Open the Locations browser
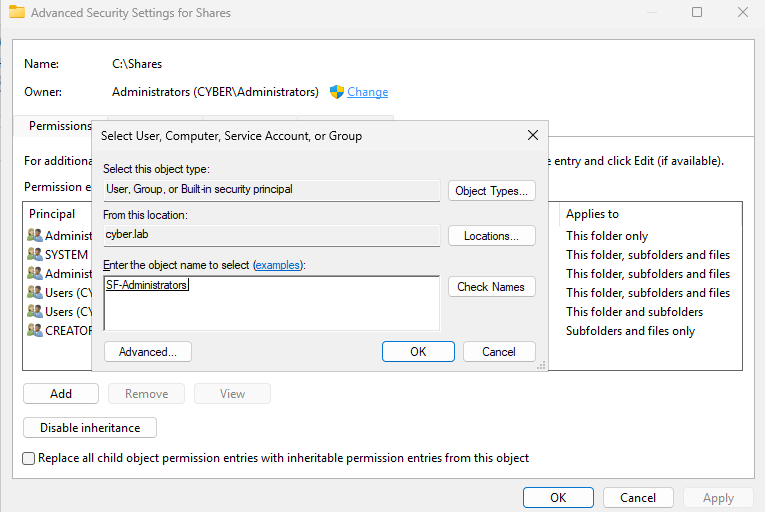Image resolution: width=765 pixels, height=512 pixels. coord(491,236)
